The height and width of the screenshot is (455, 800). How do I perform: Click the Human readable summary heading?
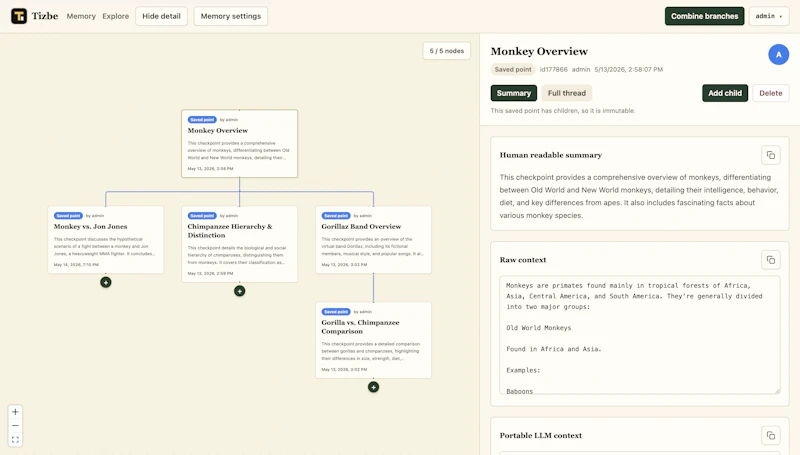[551, 155]
